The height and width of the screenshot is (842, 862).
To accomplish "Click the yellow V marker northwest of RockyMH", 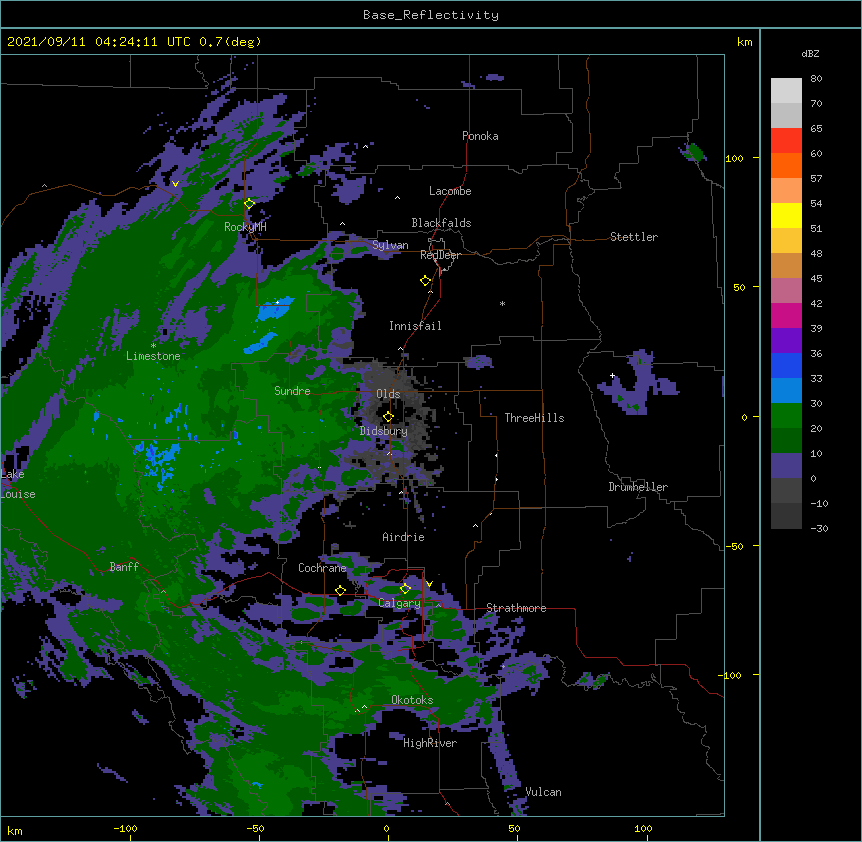I will coord(175,184).
